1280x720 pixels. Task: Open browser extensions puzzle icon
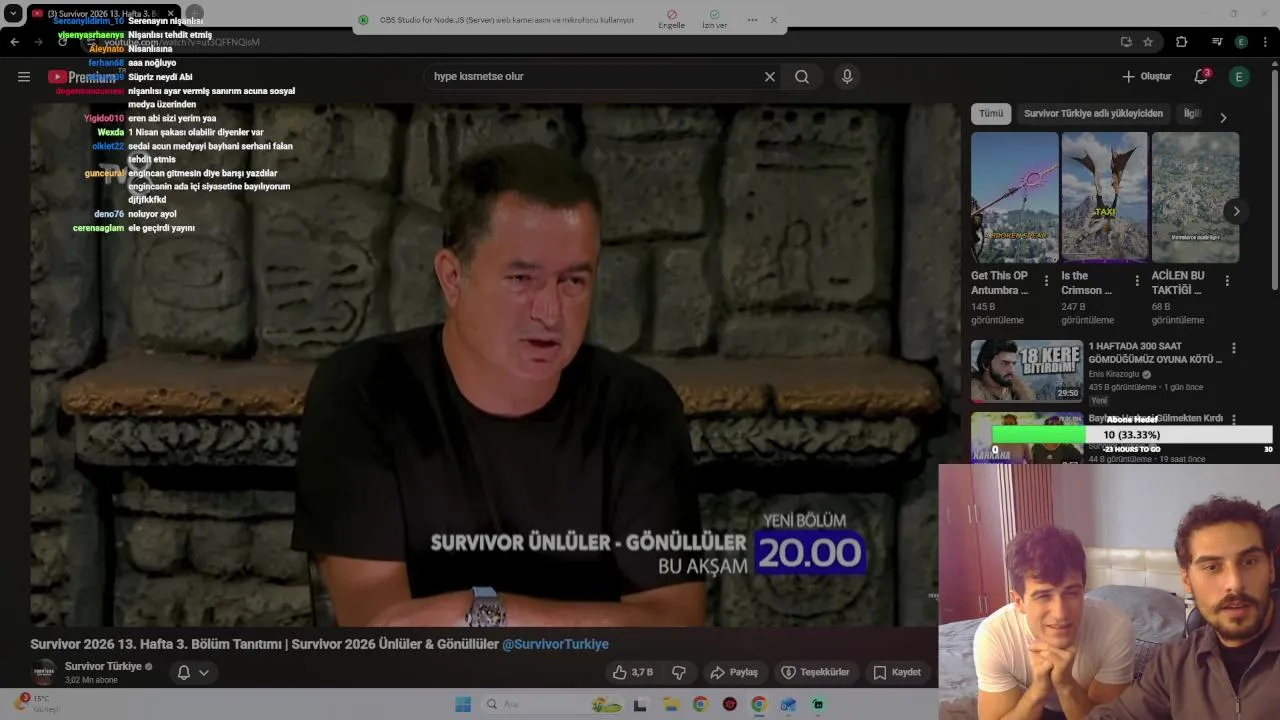1181,42
